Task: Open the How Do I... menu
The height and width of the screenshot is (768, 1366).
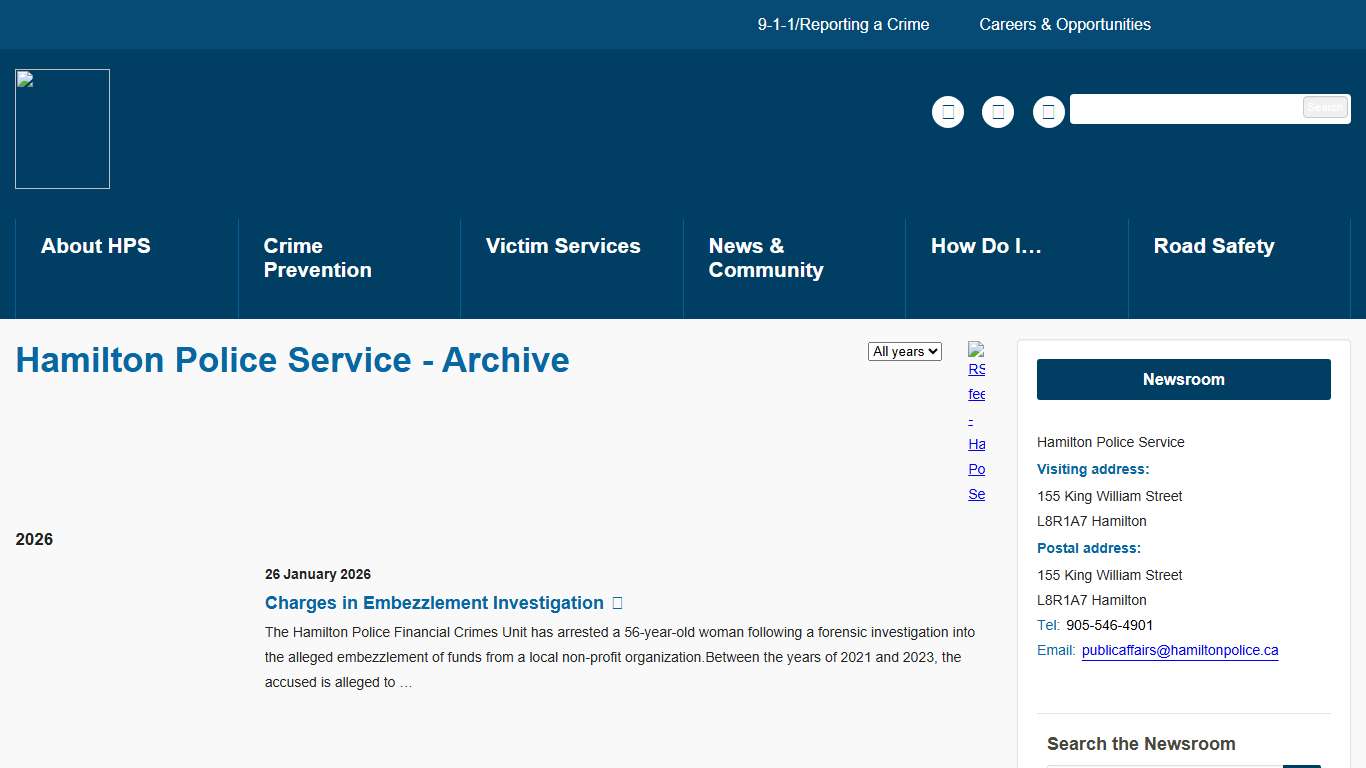Action: (985, 245)
